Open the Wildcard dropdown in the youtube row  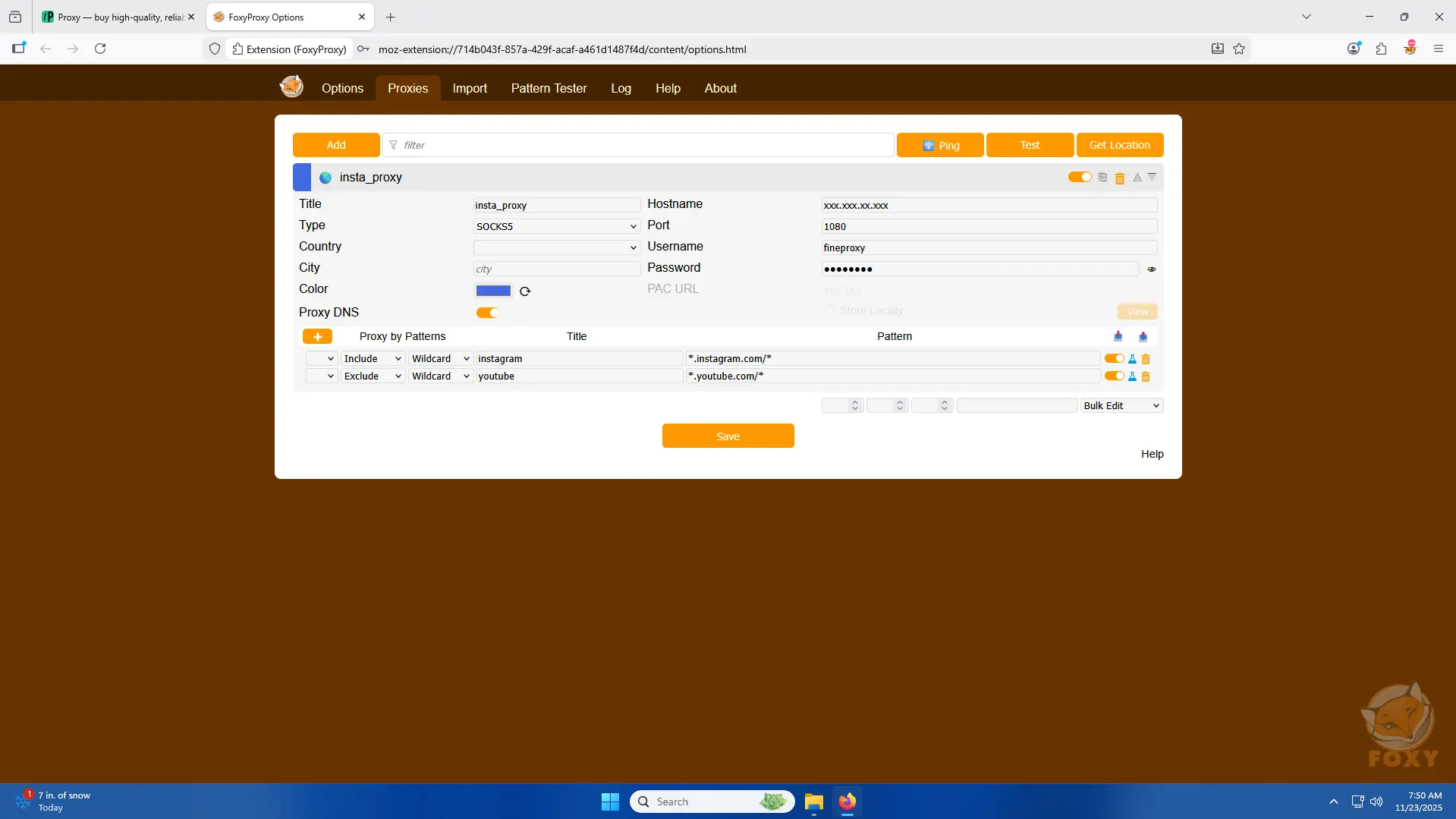[x=440, y=376]
